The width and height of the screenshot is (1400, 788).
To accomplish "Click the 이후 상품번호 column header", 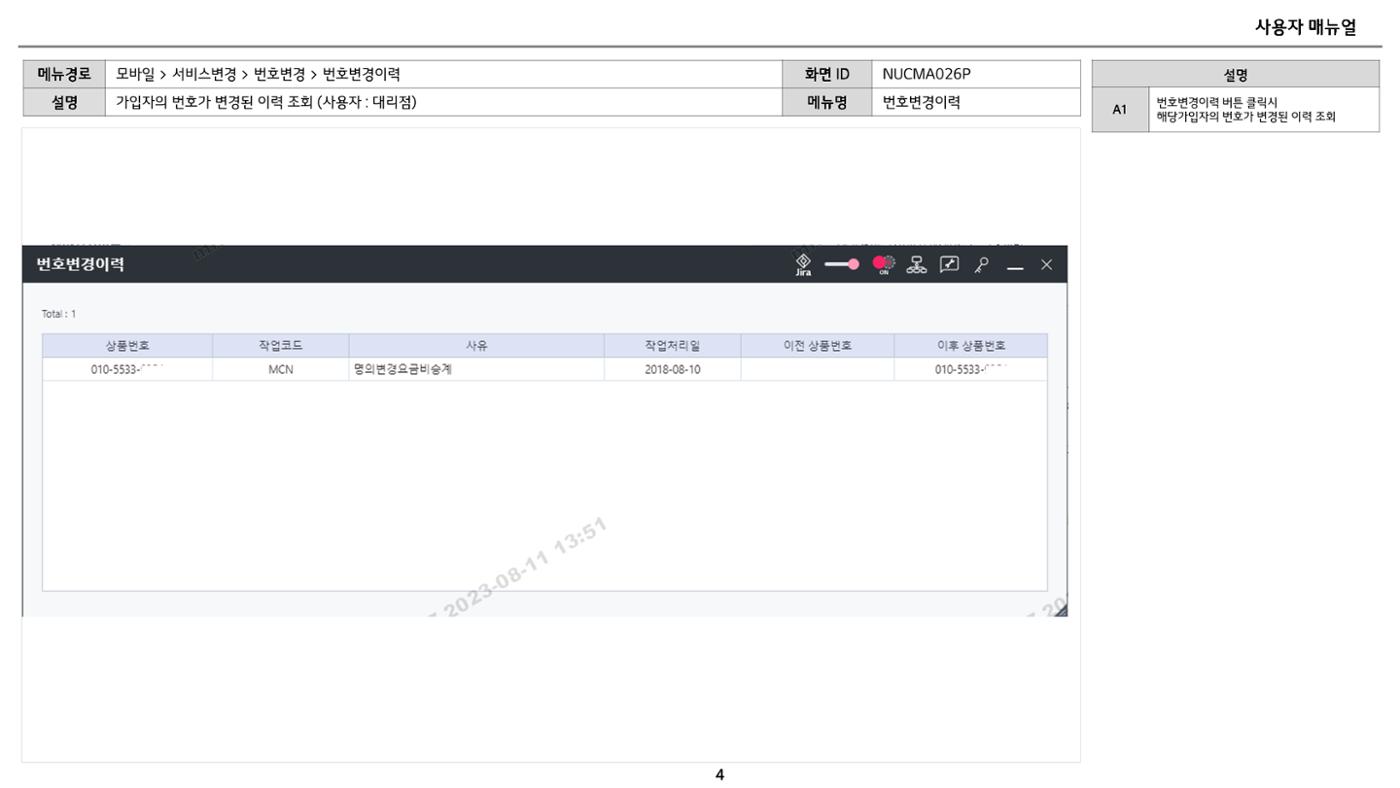I will tap(971, 346).
